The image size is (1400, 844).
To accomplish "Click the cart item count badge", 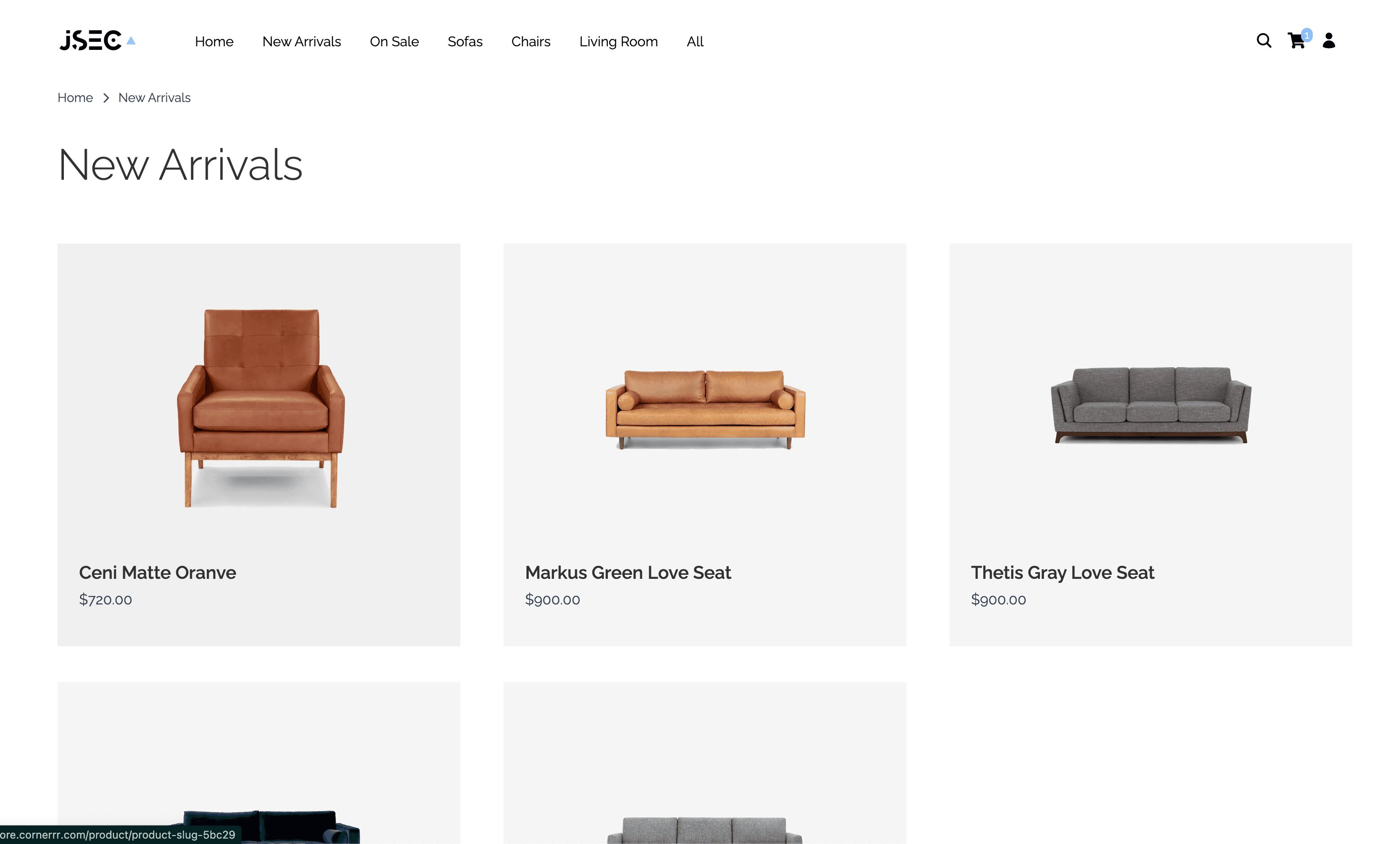I will tap(1307, 35).
